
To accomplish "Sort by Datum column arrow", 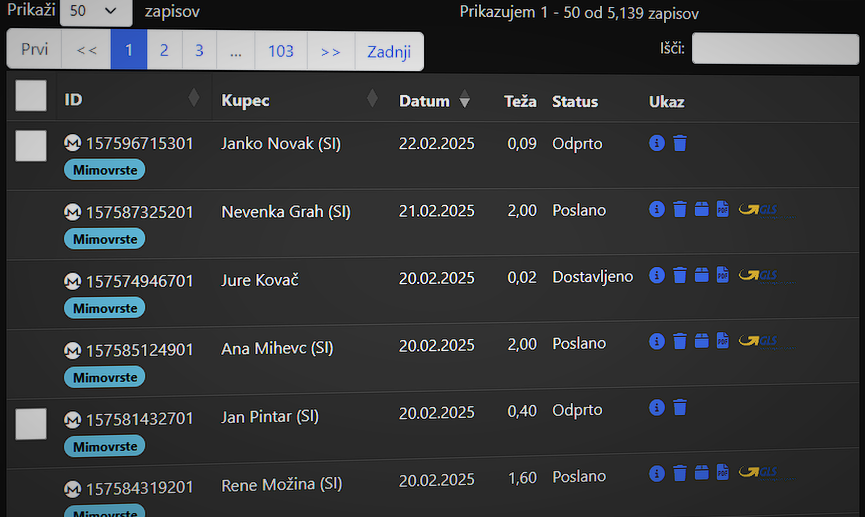I will (x=464, y=101).
